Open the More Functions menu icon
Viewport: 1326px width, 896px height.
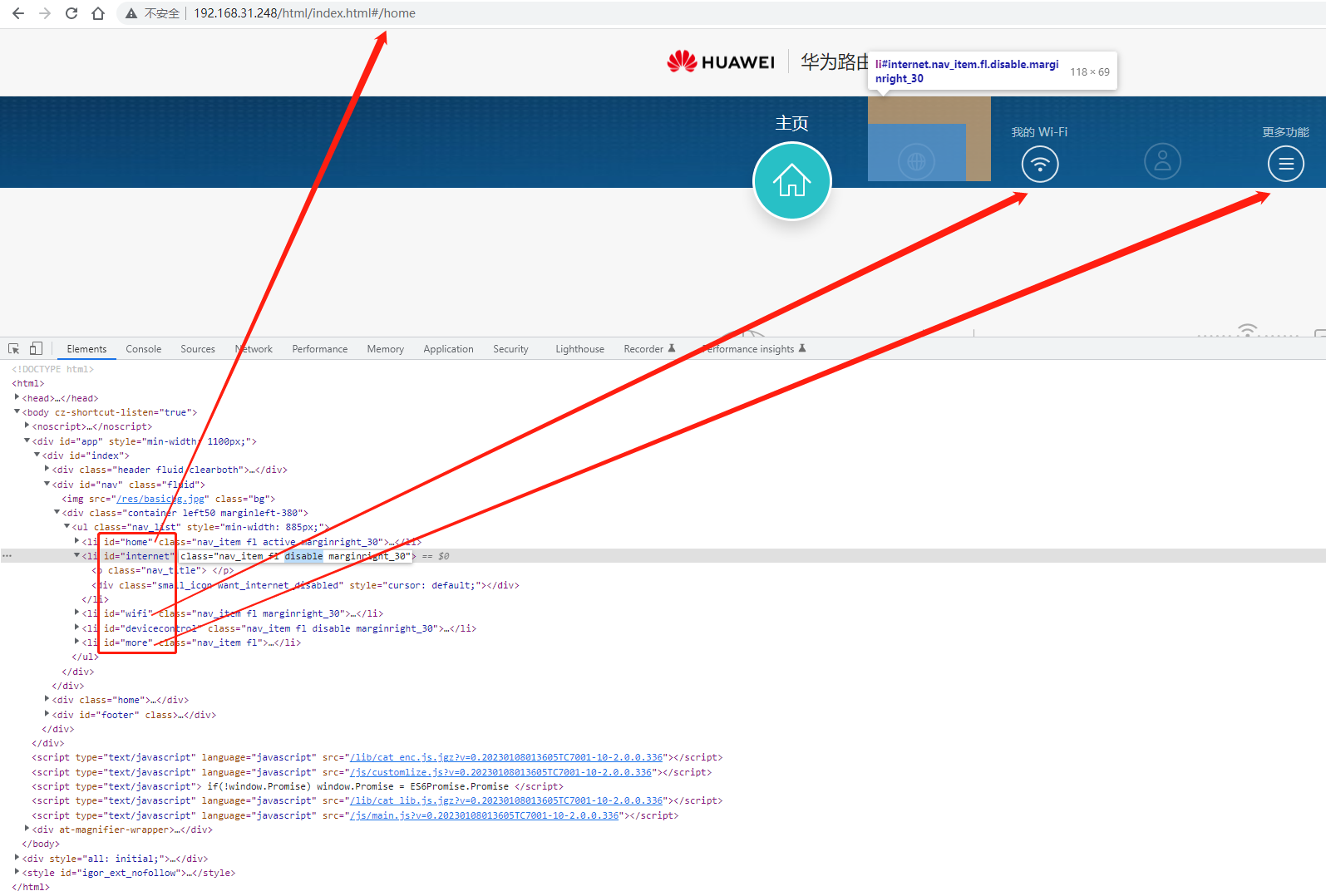[1286, 164]
